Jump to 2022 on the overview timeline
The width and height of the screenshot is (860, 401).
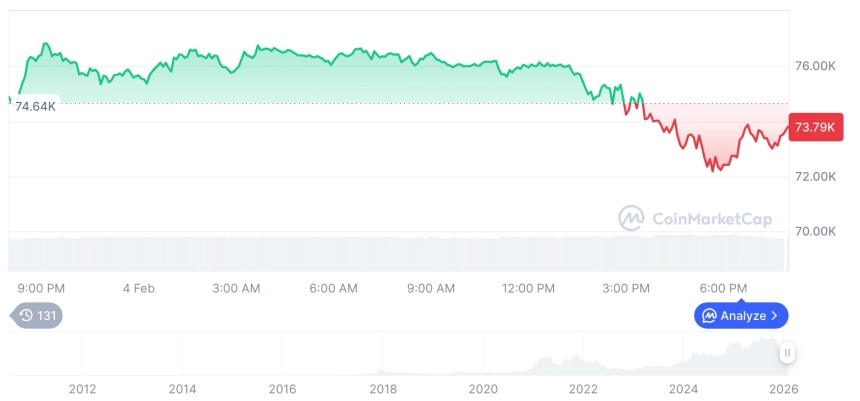pyautogui.click(x=583, y=388)
